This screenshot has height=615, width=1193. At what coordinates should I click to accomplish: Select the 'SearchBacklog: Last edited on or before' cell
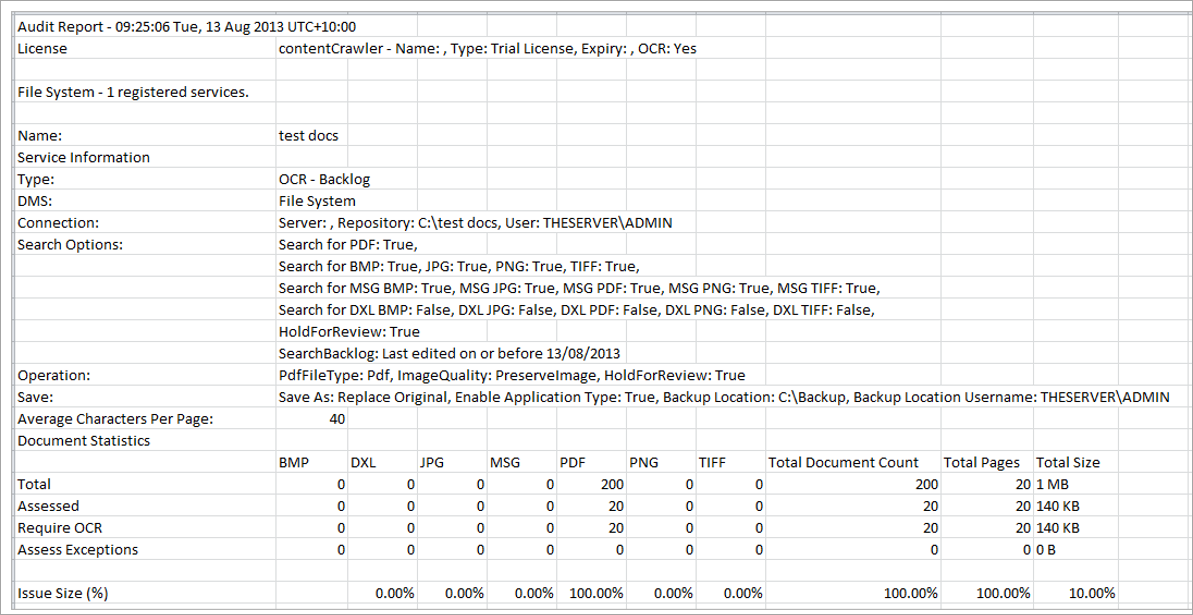point(450,353)
